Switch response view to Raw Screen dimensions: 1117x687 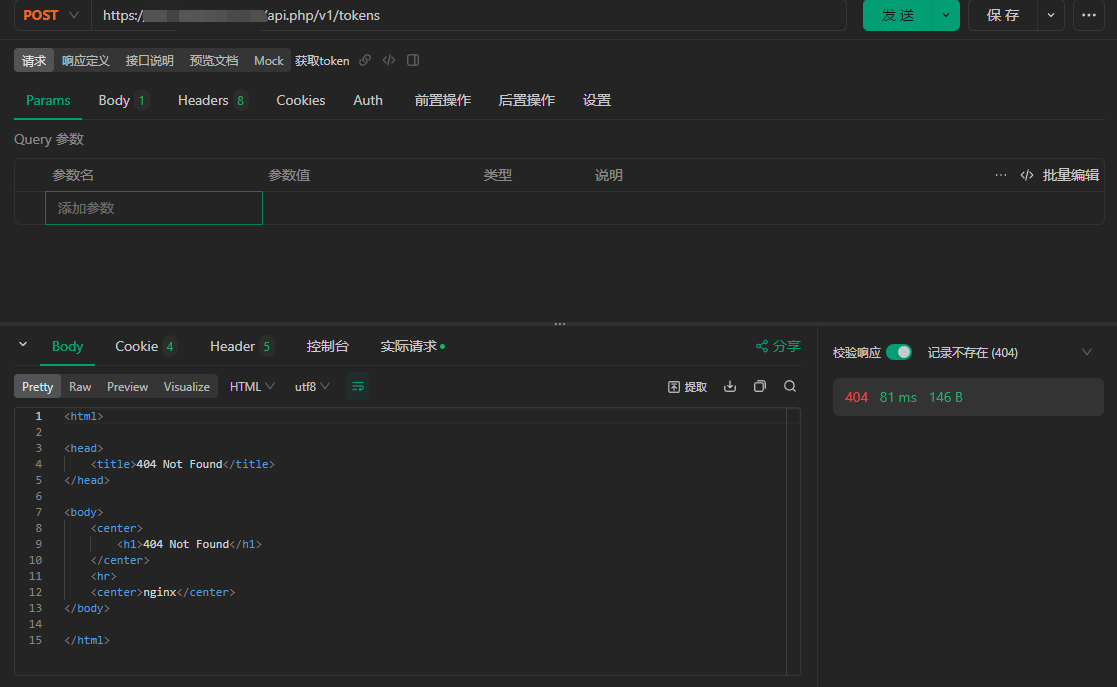coord(80,387)
